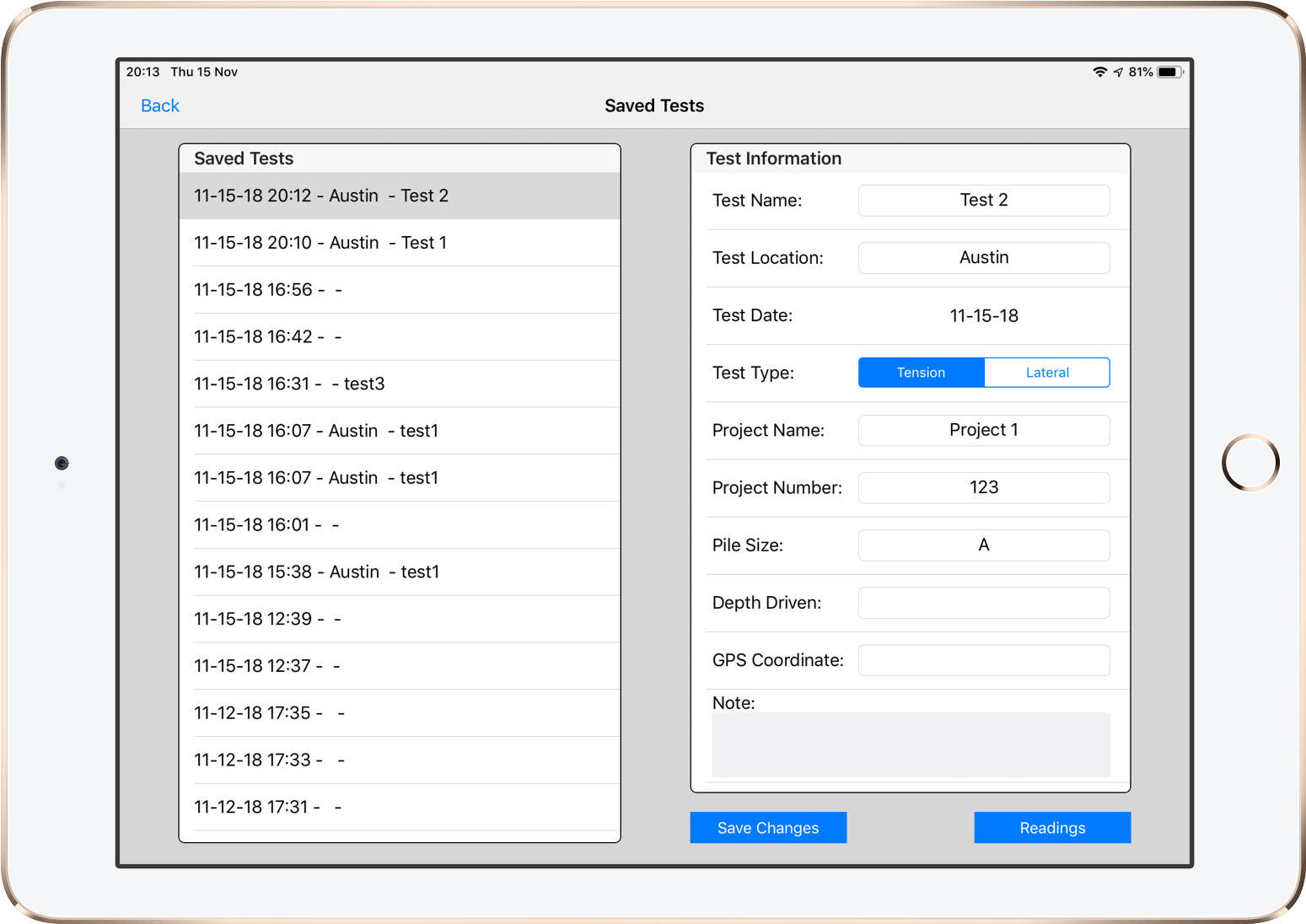Focus the GPS Coordinate field
Image resolution: width=1306 pixels, height=924 pixels.
coord(984,660)
